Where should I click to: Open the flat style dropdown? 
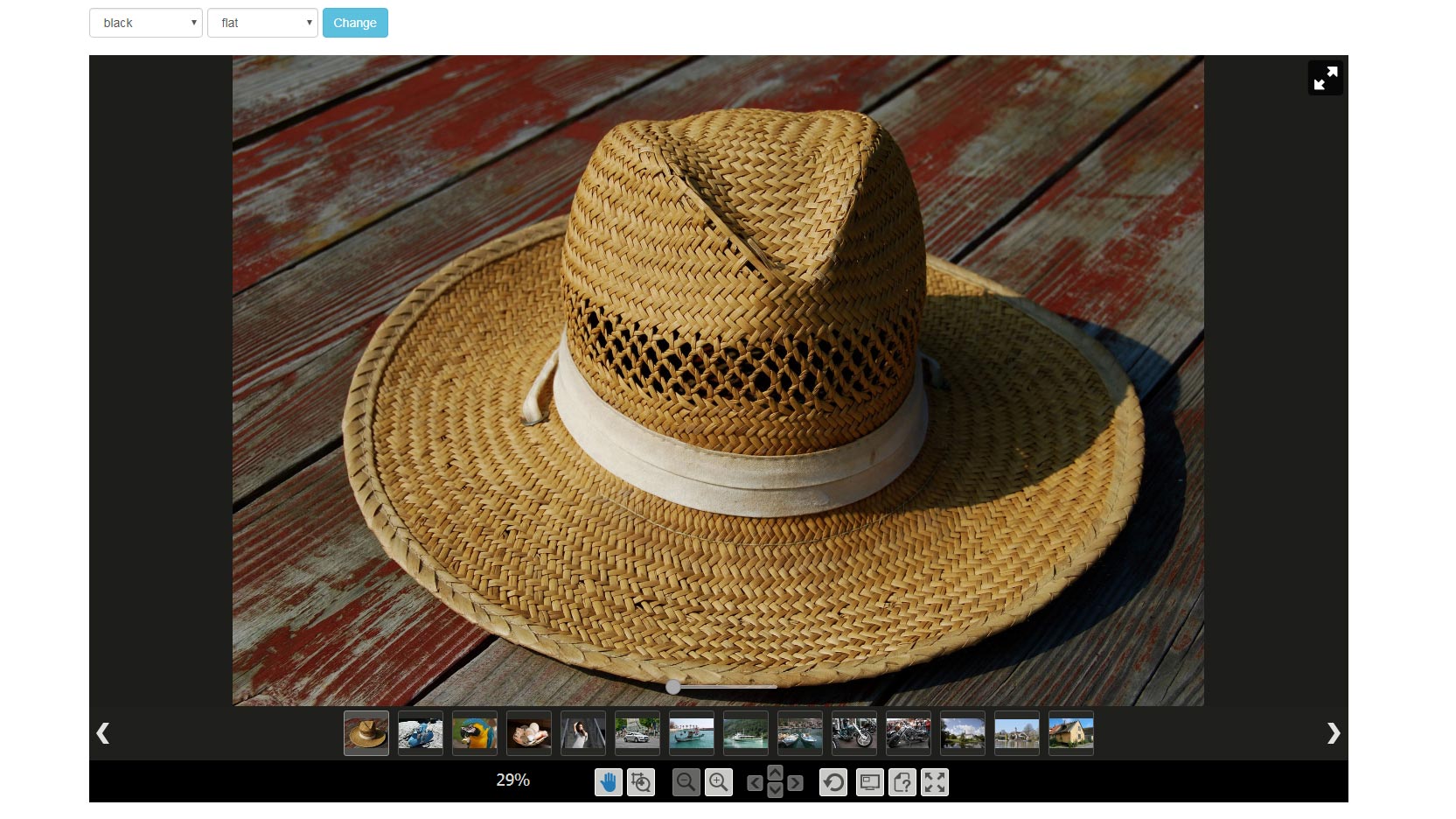point(262,23)
